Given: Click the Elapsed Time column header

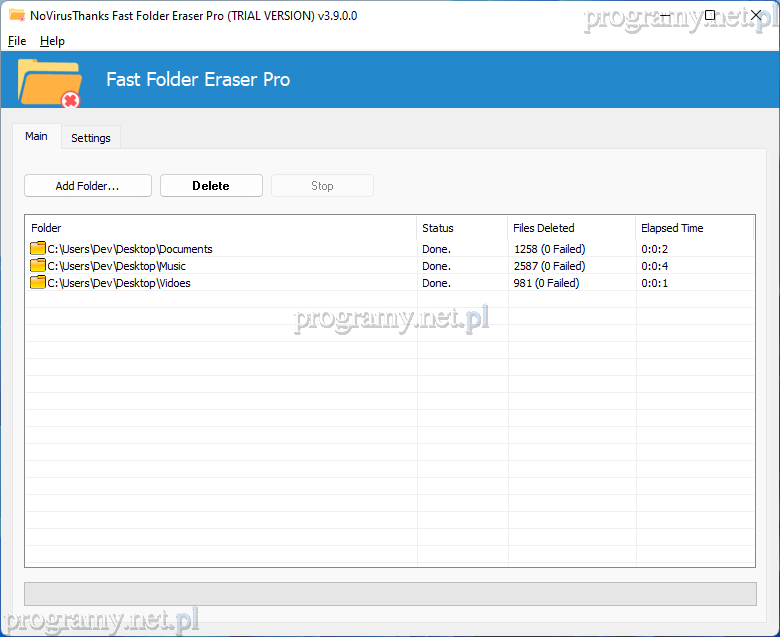Looking at the screenshot, I should coord(694,228).
